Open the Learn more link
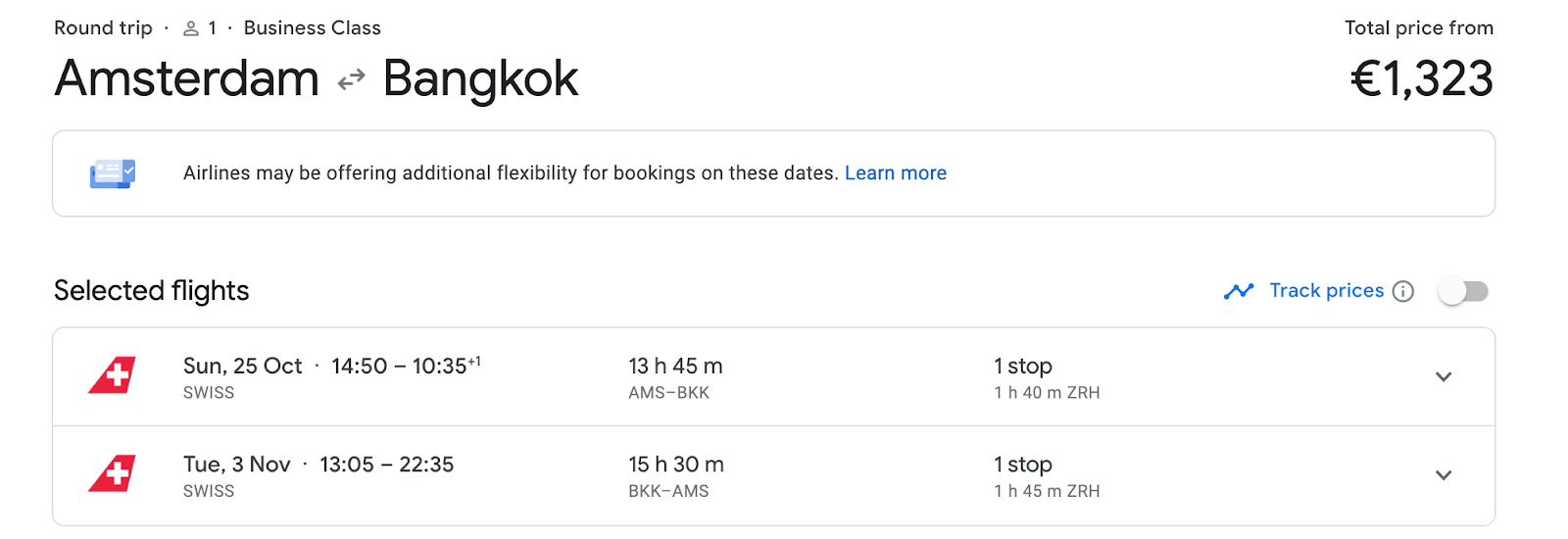The image size is (1568, 539). 896,173
